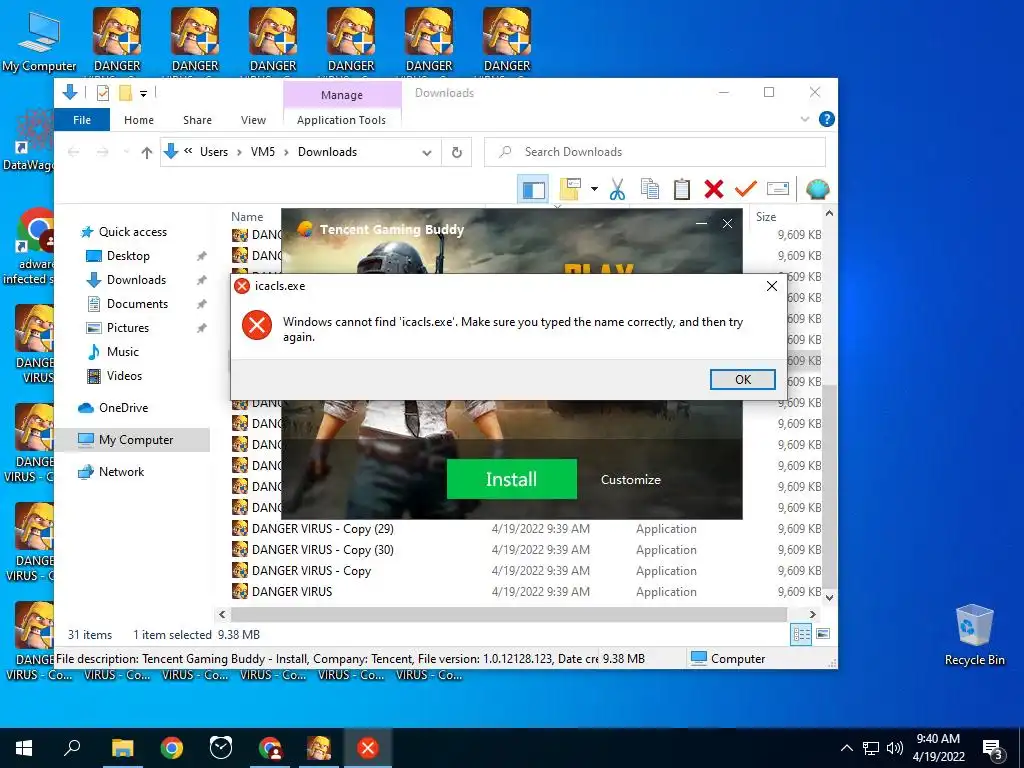Click the Cut scissors icon
This screenshot has width=1024, height=768.
[x=616, y=189]
